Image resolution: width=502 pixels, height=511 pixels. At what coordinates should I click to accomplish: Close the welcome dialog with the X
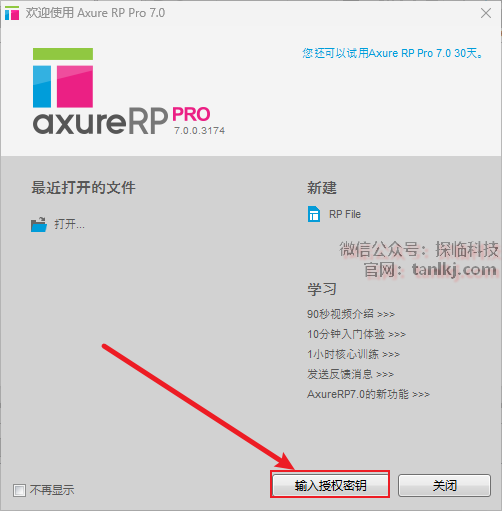point(486,13)
